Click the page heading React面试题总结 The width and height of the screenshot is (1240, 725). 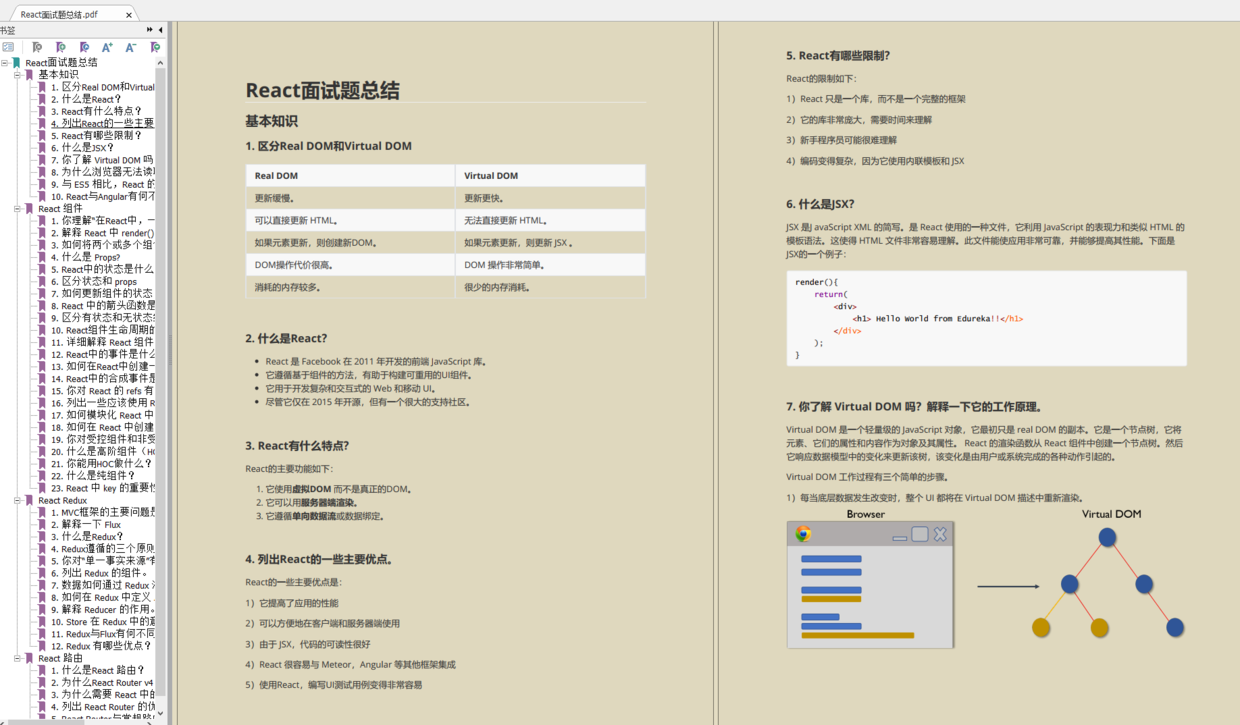coord(322,90)
